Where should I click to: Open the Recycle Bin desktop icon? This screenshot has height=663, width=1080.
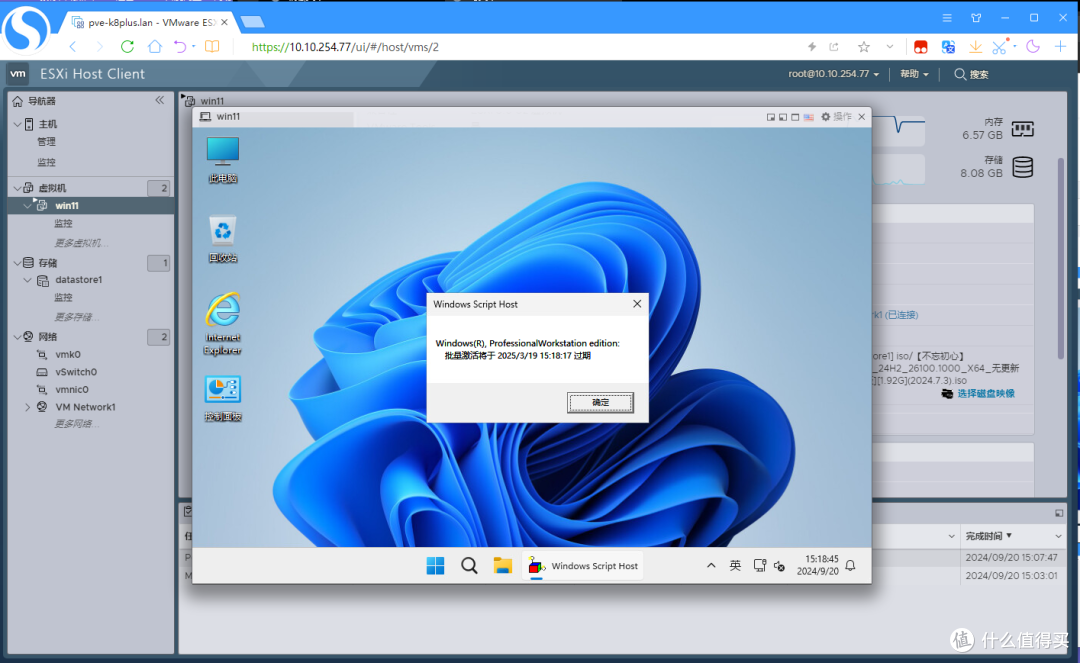222,240
